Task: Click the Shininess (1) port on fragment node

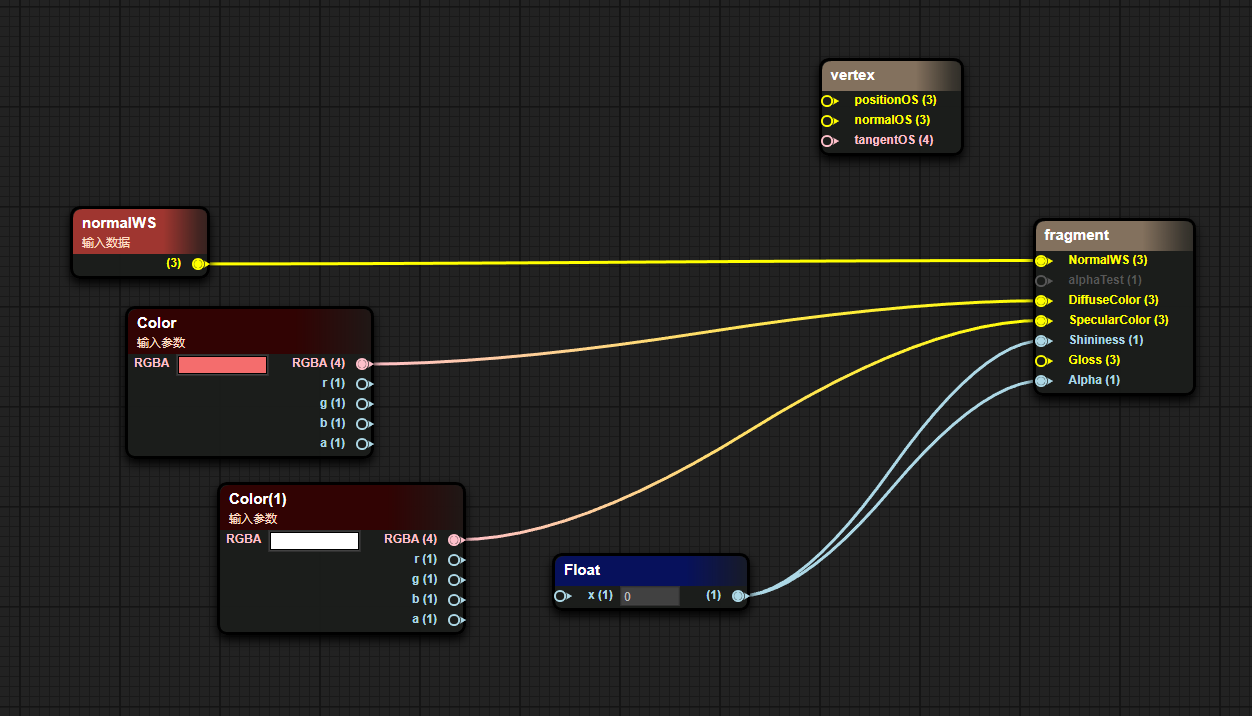Action: point(1043,340)
